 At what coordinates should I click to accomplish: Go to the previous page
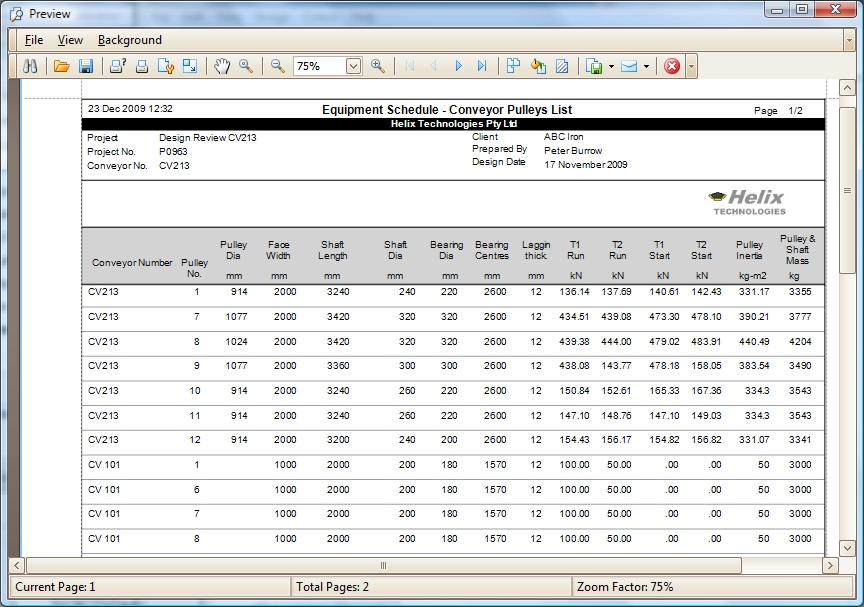pyautogui.click(x=434, y=66)
